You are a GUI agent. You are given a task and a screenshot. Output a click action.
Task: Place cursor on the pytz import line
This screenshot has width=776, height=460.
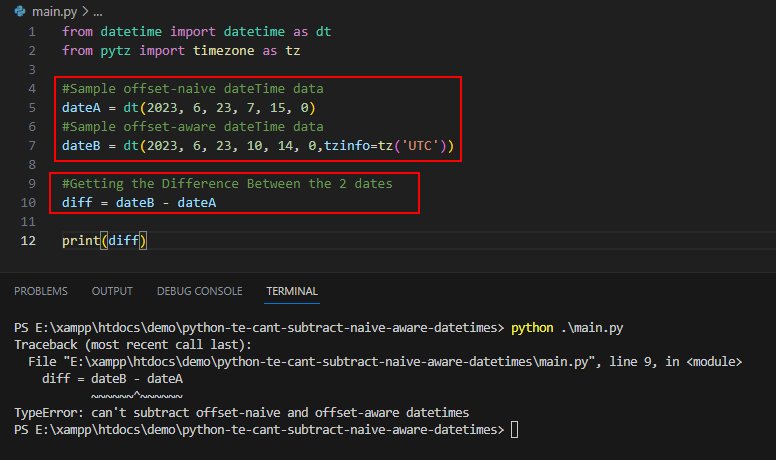coord(181,51)
